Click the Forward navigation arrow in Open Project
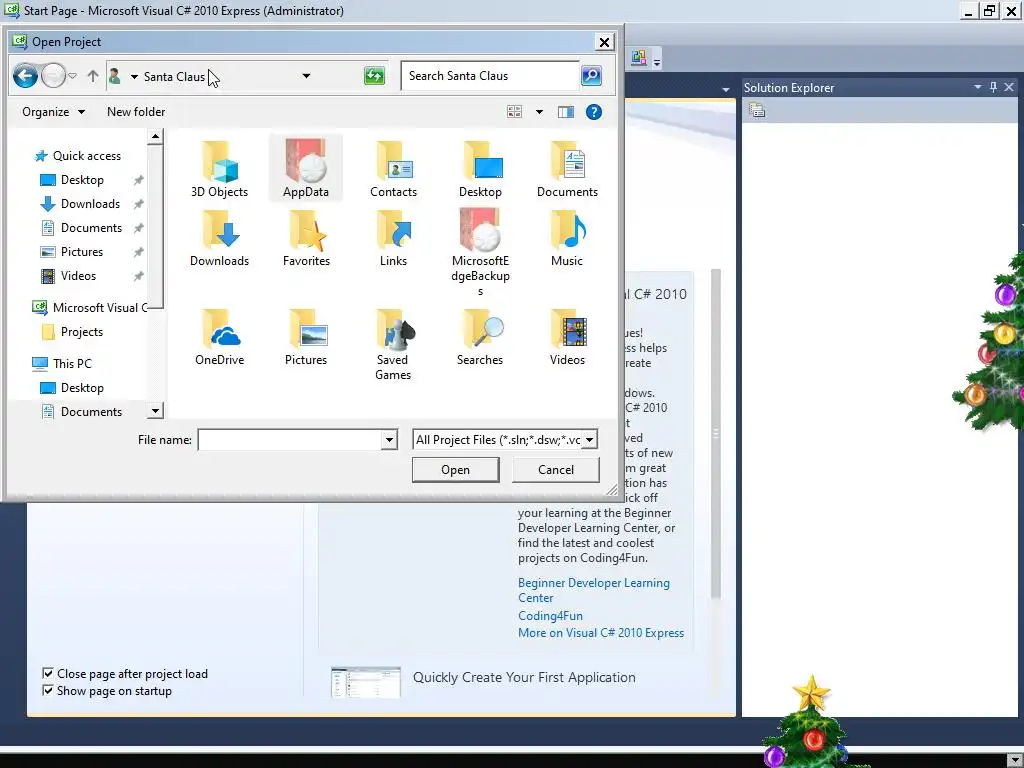This screenshot has width=1024, height=768. (x=54, y=76)
